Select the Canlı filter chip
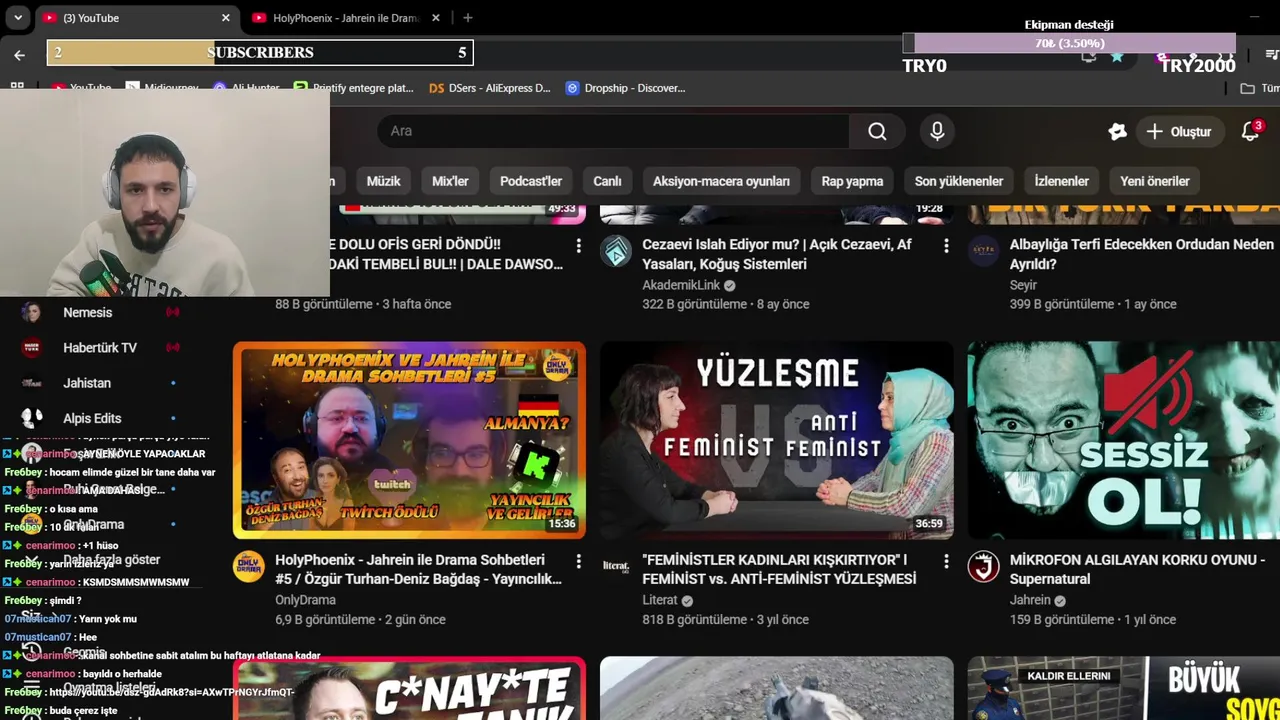Image resolution: width=1280 pixels, height=720 pixels. [607, 181]
